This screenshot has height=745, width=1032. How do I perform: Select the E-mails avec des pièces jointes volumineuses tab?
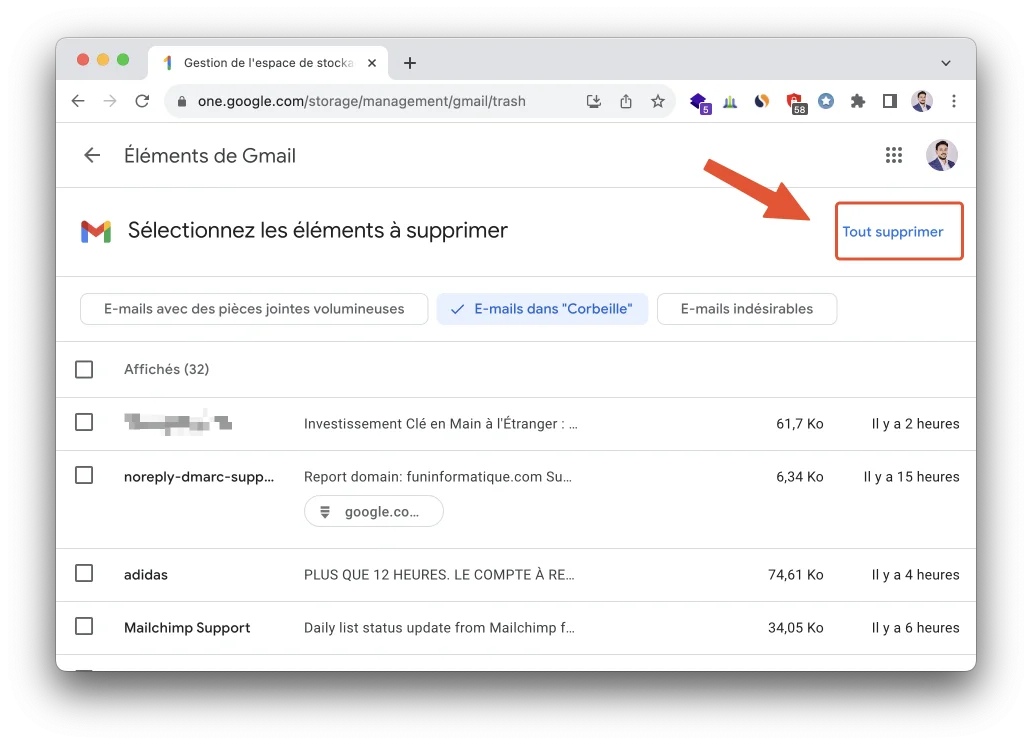pos(254,308)
